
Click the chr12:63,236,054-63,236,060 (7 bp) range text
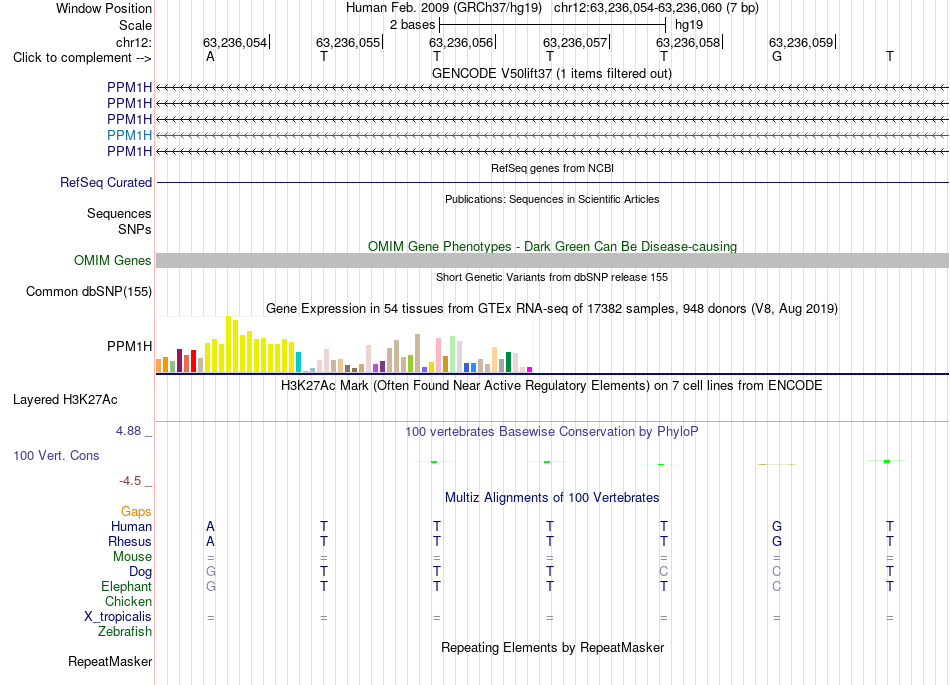pos(656,8)
